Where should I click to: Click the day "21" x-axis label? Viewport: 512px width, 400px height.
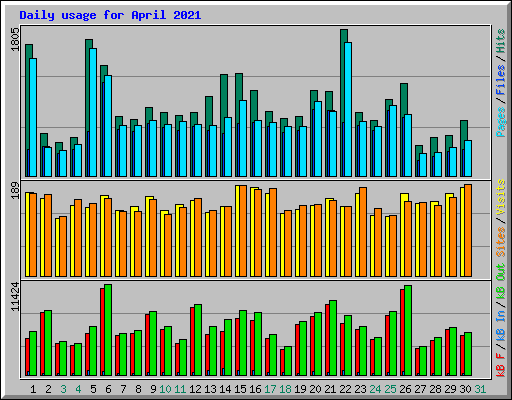[x=330, y=389]
